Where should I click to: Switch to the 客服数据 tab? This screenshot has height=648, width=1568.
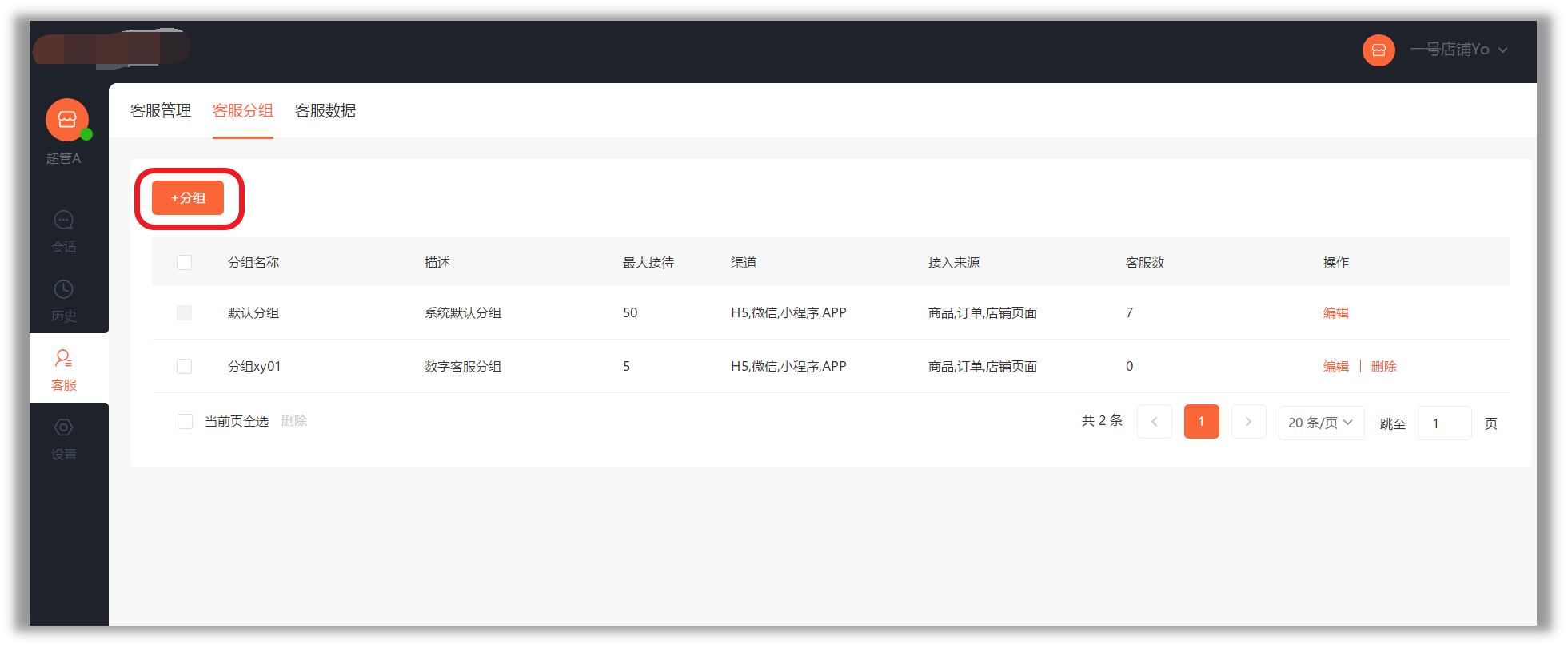click(x=325, y=111)
